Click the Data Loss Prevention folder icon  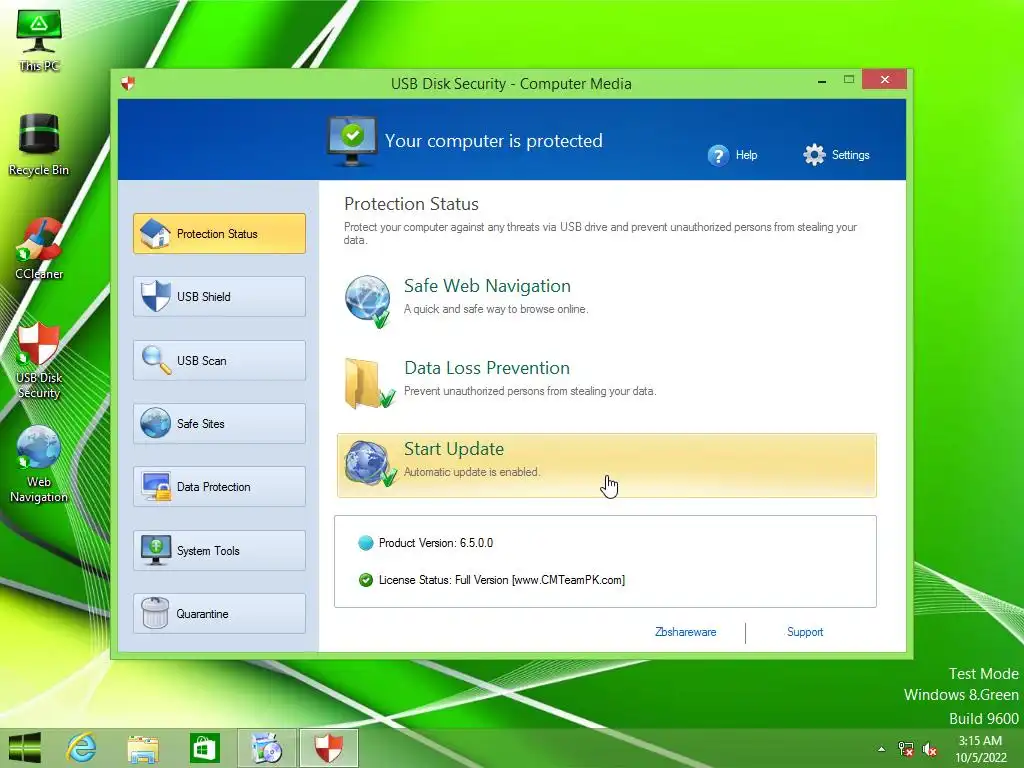click(369, 383)
